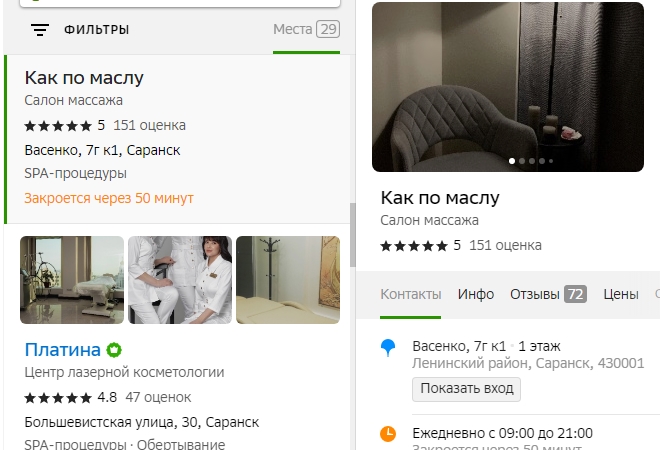Open first Платина photo with treatment chair
The width and height of the screenshot is (660, 450).
(72, 280)
